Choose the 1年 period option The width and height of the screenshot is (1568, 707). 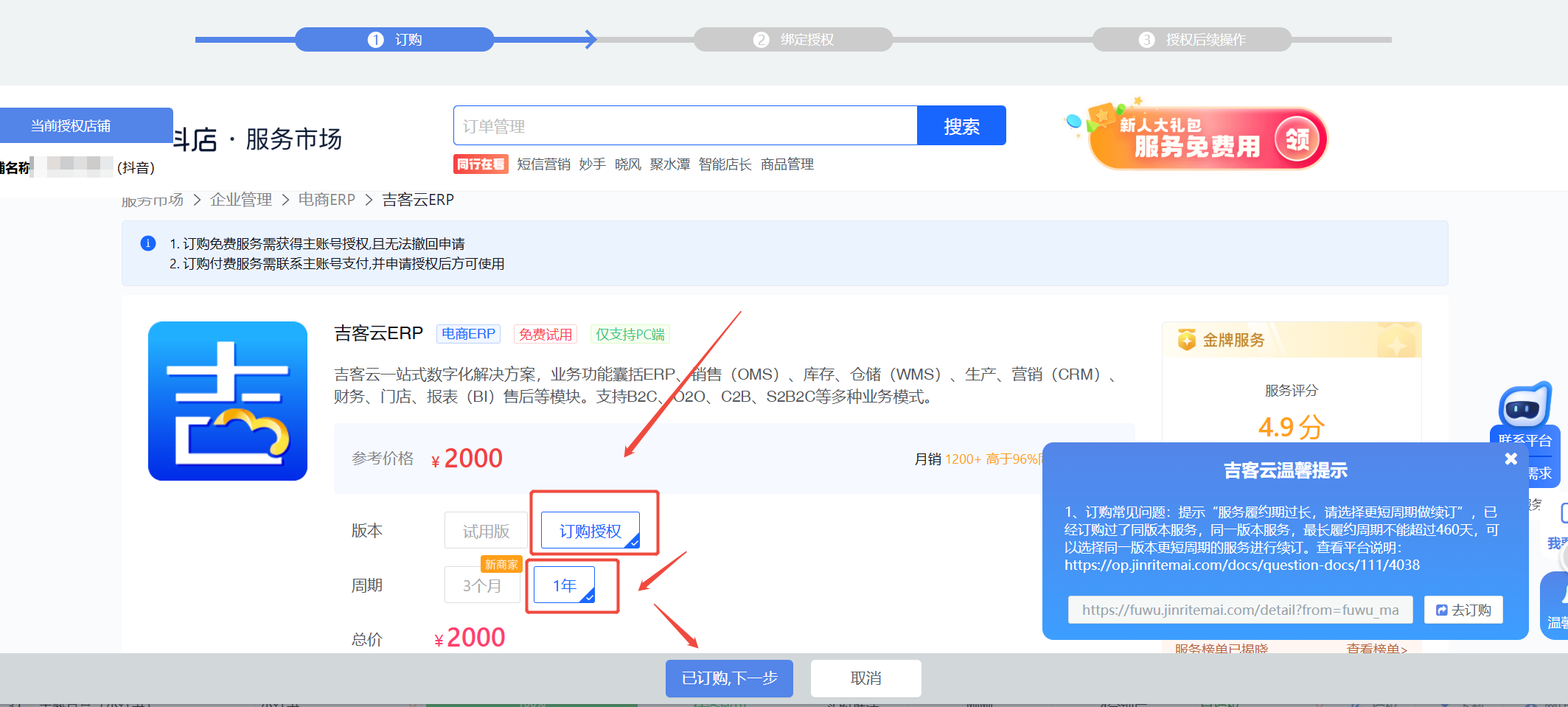565,585
